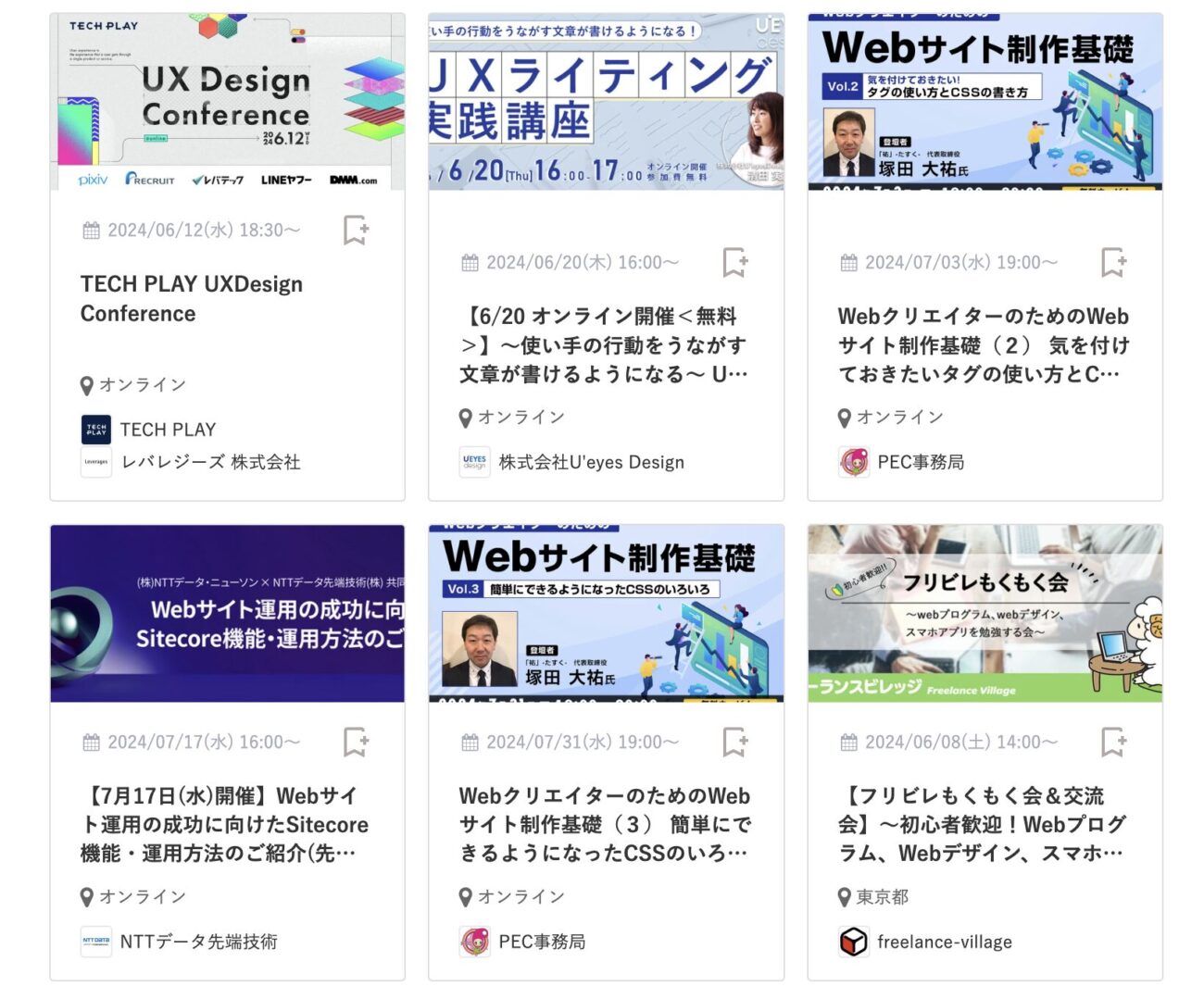Open the Webサイト制作基礎（3） event title
The height and width of the screenshot is (999, 1204).
604,824
